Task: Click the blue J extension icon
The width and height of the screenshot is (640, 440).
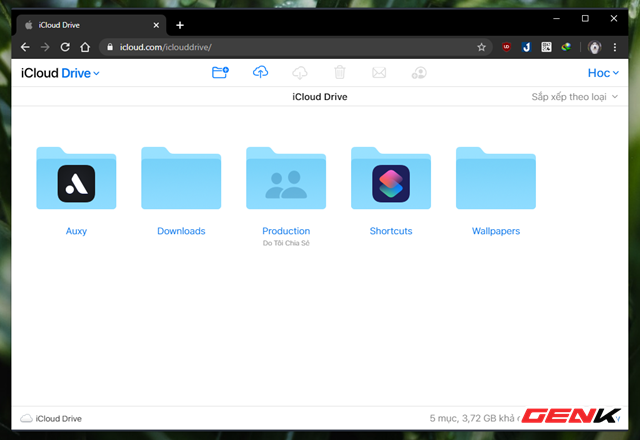Action: pos(527,47)
